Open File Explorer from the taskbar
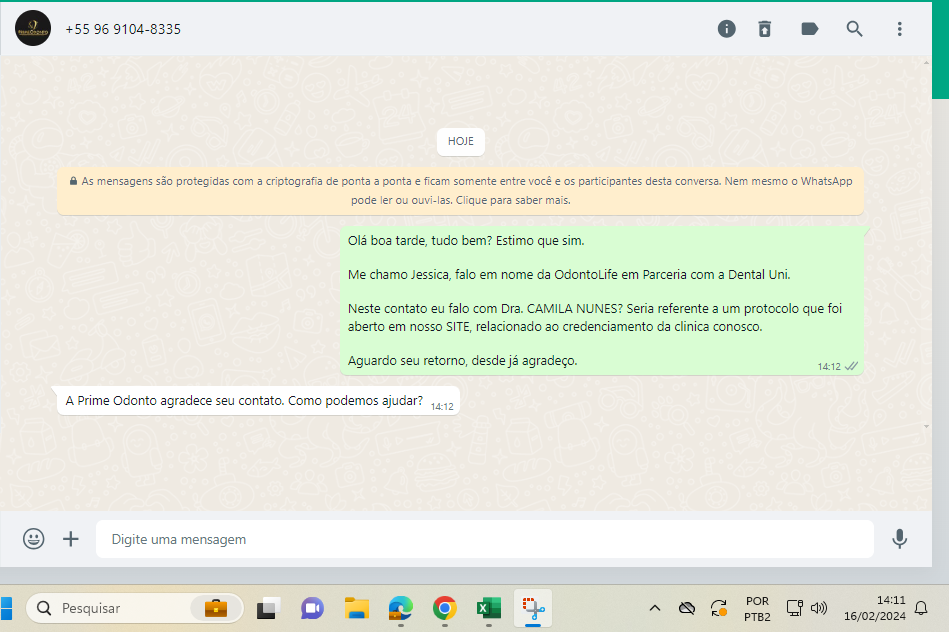Viewport: 949px width, 632px height. [x=356, y=608]
